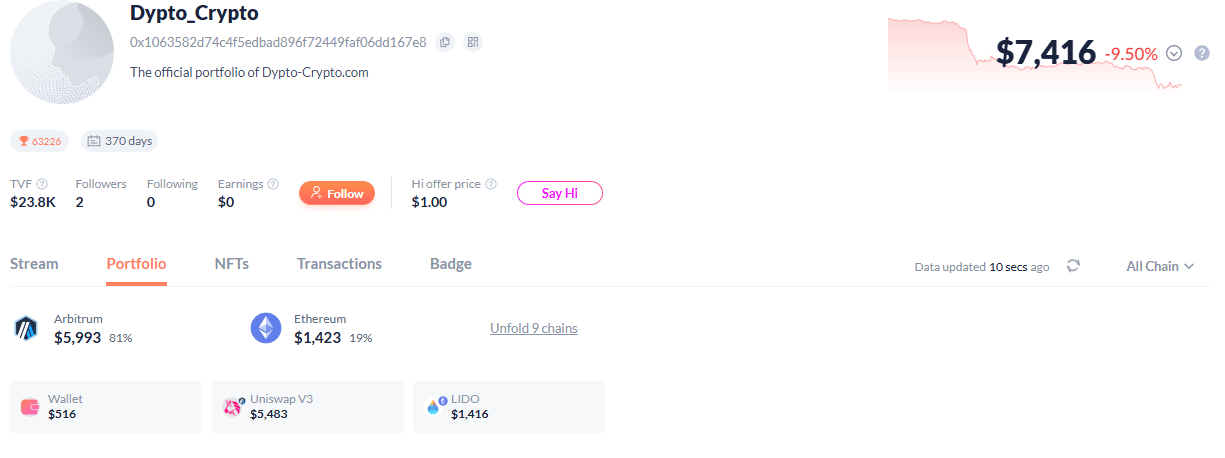Open the All Chain dropdown

pos(1160,266)
